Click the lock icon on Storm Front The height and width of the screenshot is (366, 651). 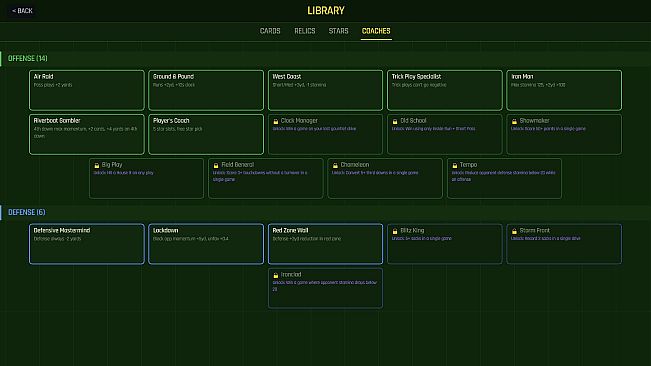(x=514, y=231)
